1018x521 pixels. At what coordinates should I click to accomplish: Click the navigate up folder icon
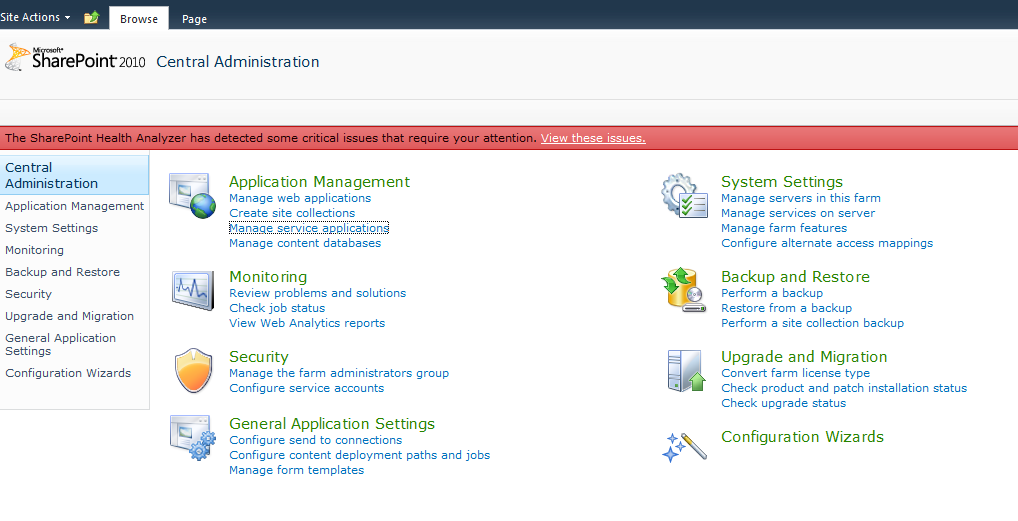[91, 17]
